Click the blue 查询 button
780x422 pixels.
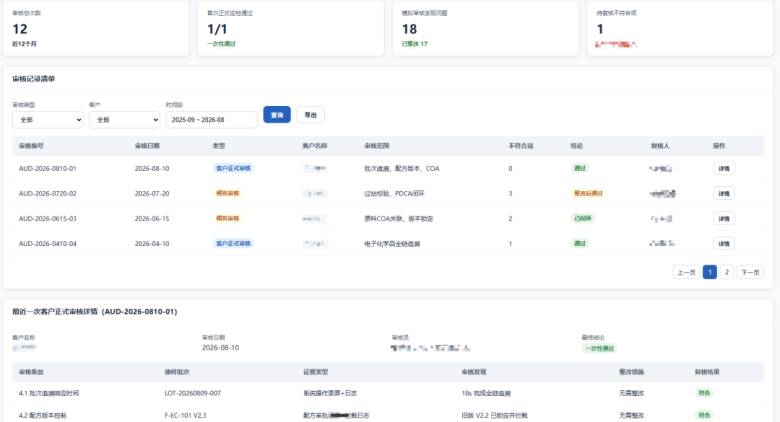pos(277,115)
